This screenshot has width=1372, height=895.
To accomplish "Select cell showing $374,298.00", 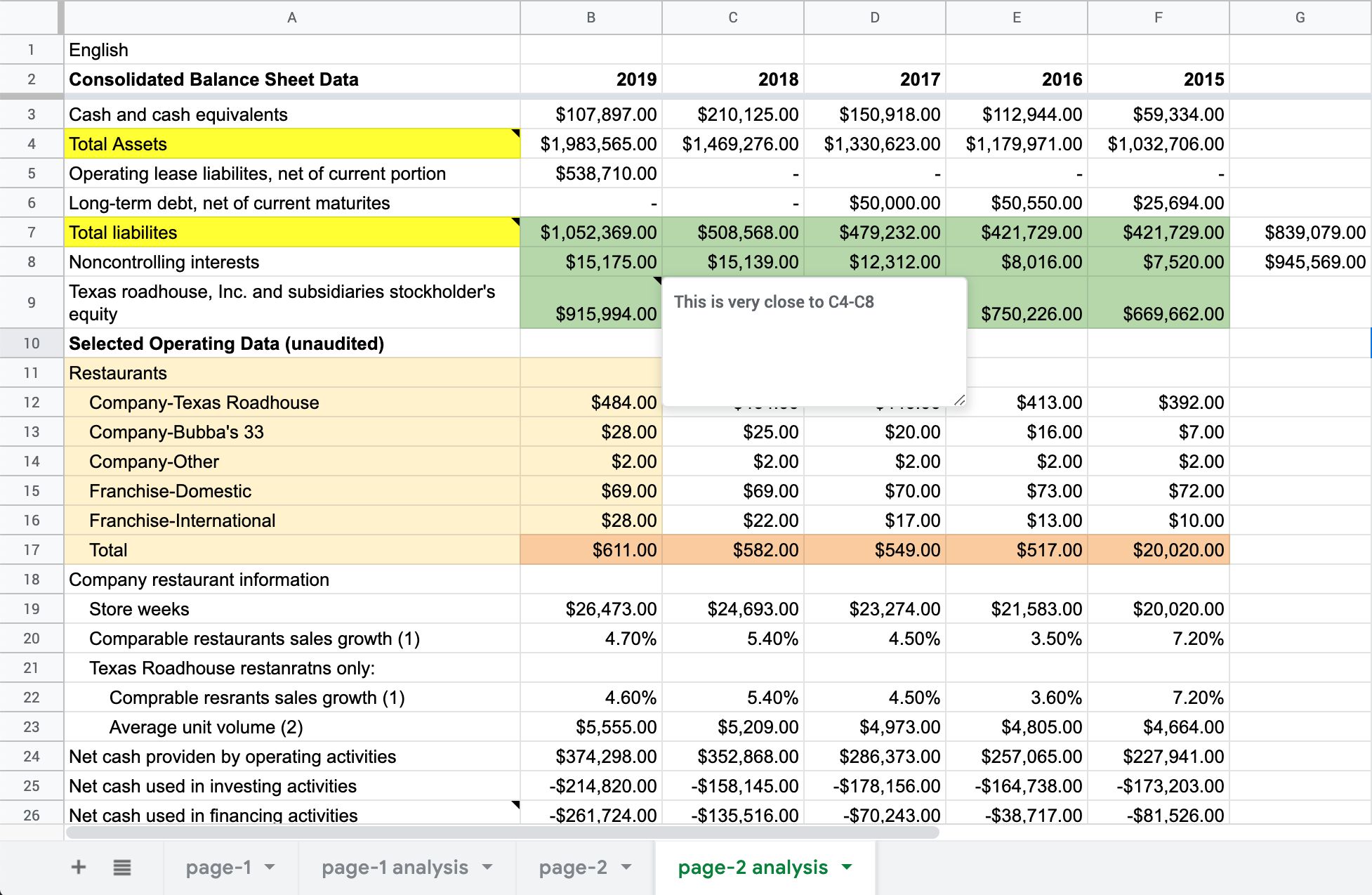I will click(x=591, y=757).
